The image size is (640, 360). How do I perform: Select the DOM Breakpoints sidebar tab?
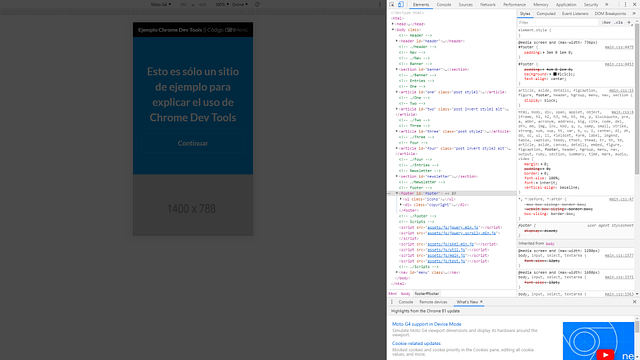pyautogui.click(x=610, y=13)
